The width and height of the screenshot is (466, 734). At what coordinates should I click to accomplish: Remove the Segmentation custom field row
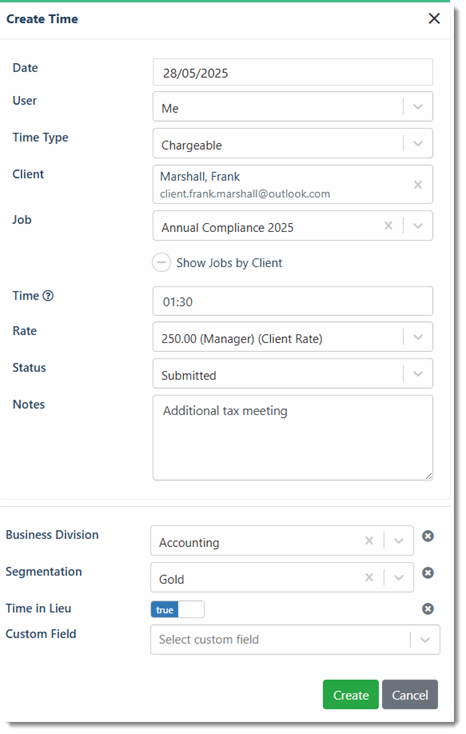pos(428,573)
